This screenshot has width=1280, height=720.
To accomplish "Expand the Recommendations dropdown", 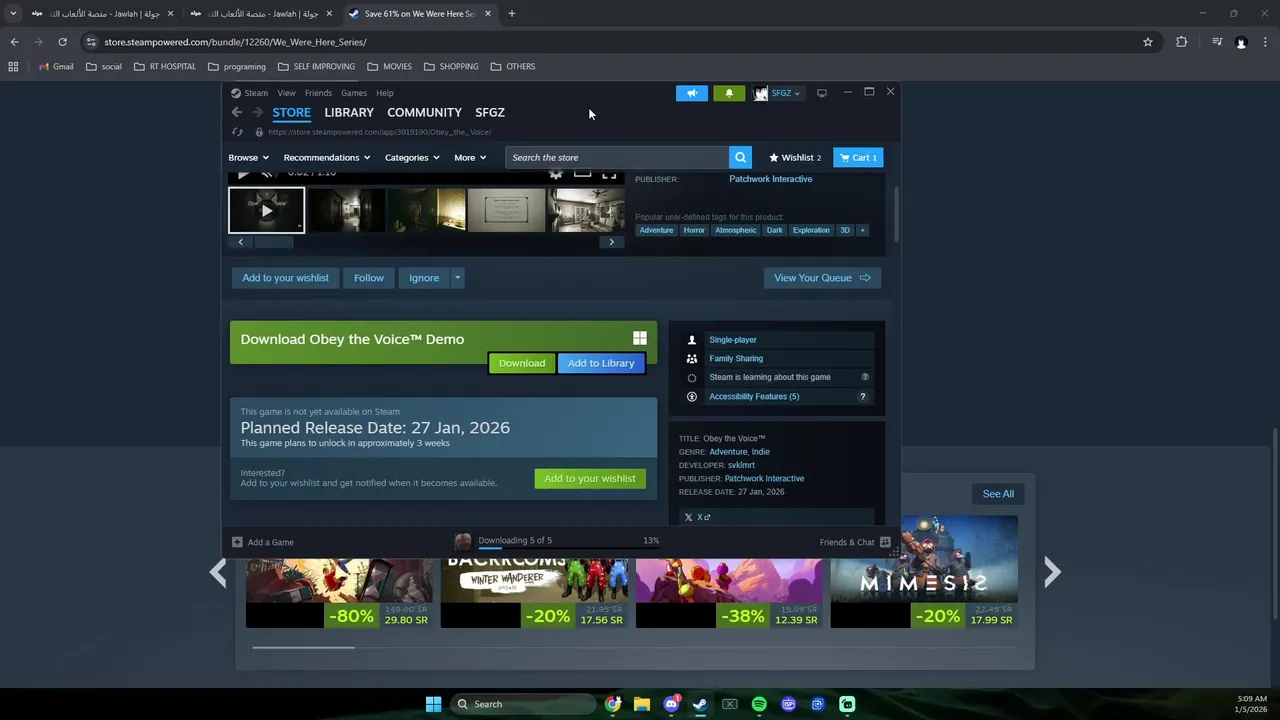I will 327,157.
